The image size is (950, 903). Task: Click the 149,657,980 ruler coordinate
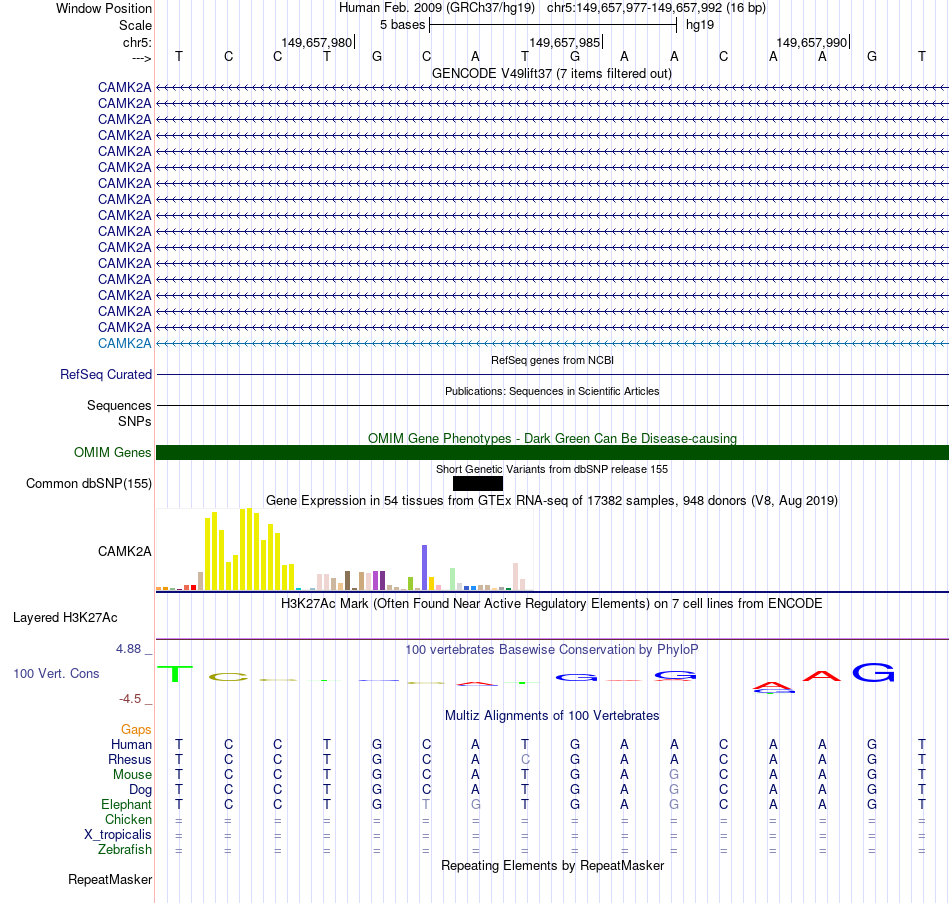point(316,42)
